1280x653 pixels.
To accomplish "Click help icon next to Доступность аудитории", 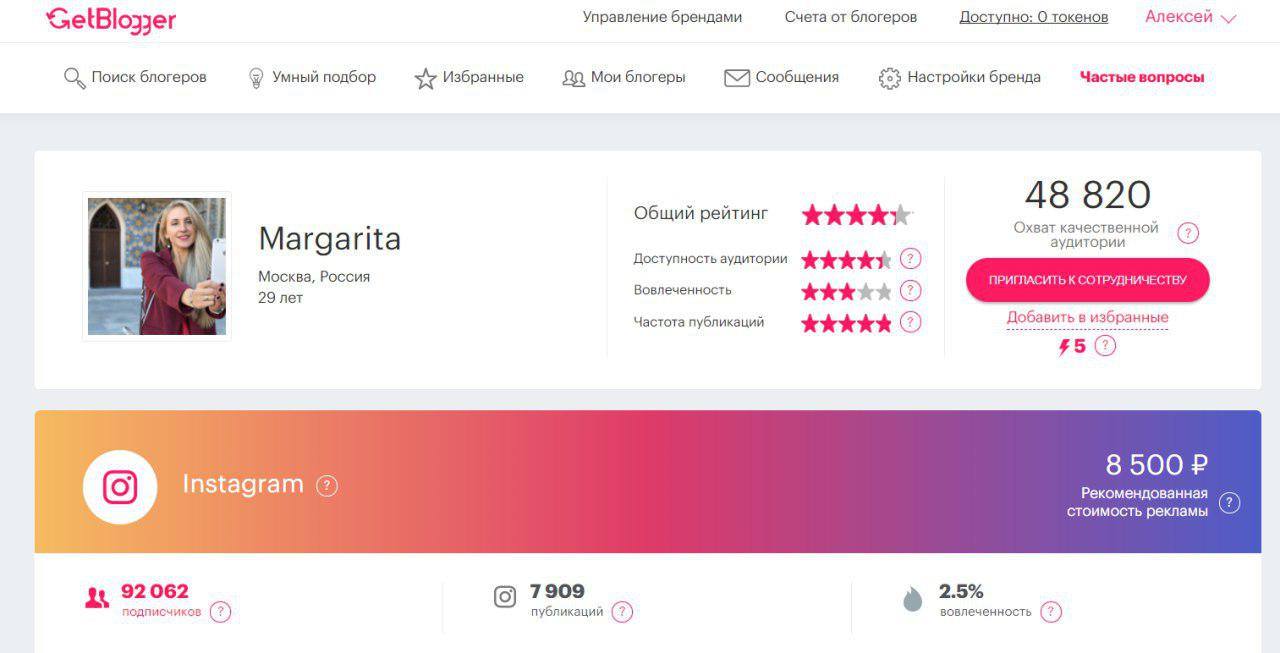I will pos(910,259).
